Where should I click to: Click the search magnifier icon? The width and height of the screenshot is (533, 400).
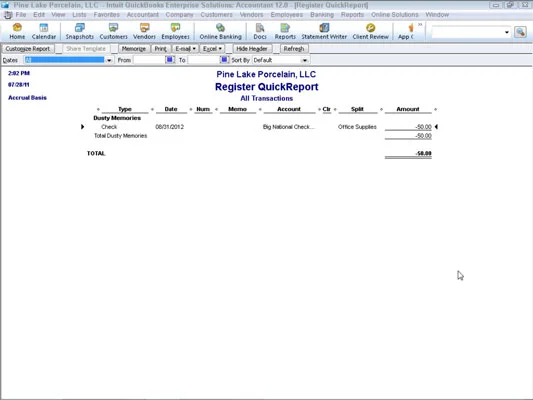(x=520, y=32)
